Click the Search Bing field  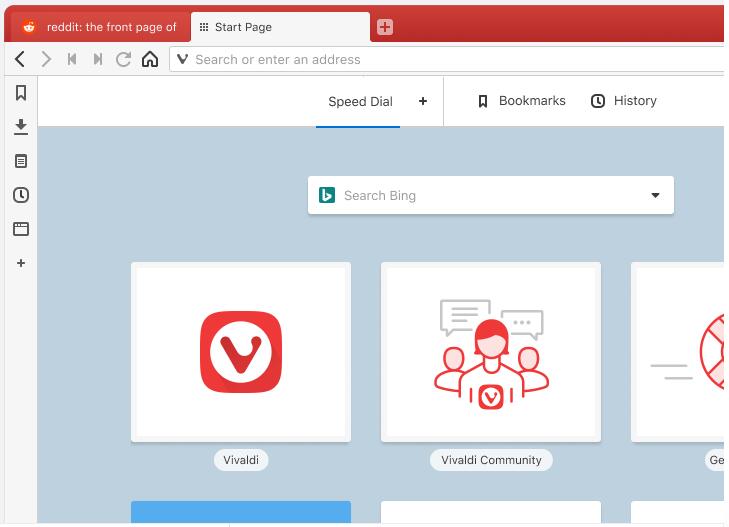[x=490, y=195]
